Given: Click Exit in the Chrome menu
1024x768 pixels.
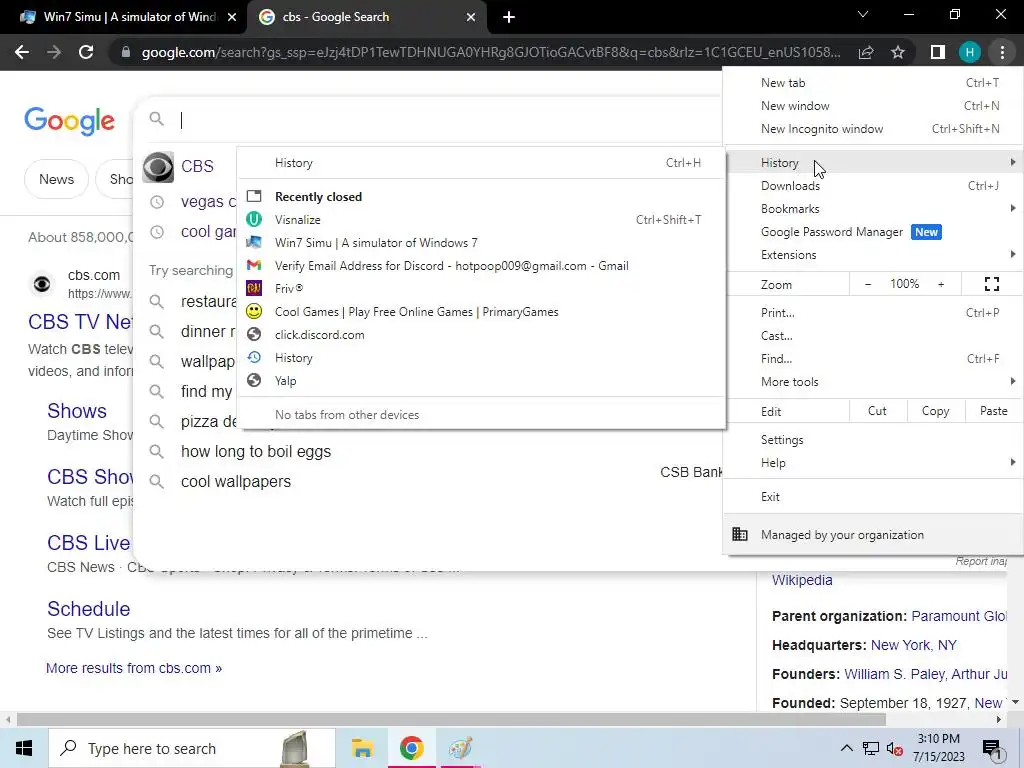Looking at the screenshot, I should pos(873,496).
